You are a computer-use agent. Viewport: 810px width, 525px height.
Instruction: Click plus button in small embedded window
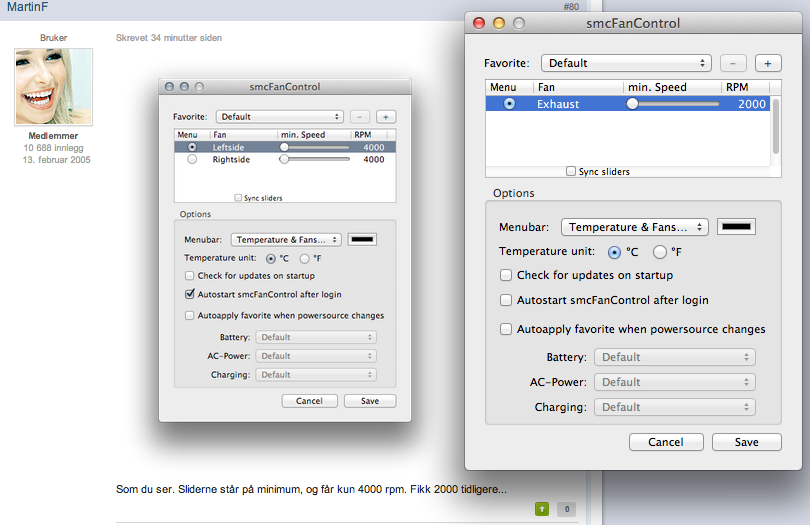click(x=386, y=117)
